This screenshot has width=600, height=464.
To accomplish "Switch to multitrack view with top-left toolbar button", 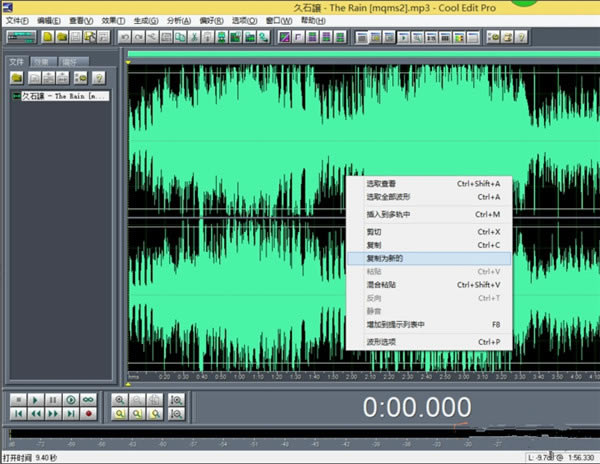I will 20,37.
